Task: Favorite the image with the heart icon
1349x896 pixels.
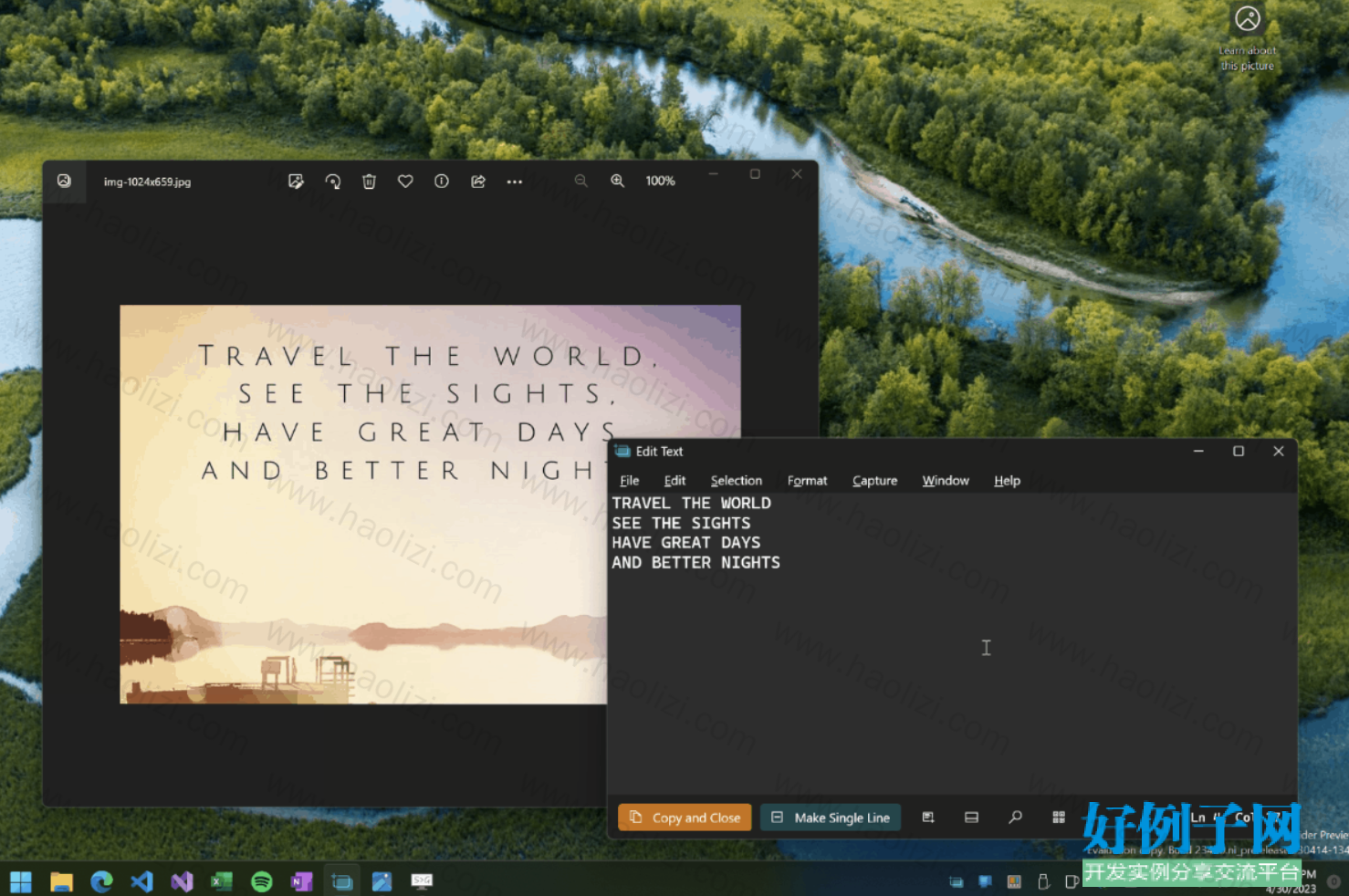Action: point(405,181)
